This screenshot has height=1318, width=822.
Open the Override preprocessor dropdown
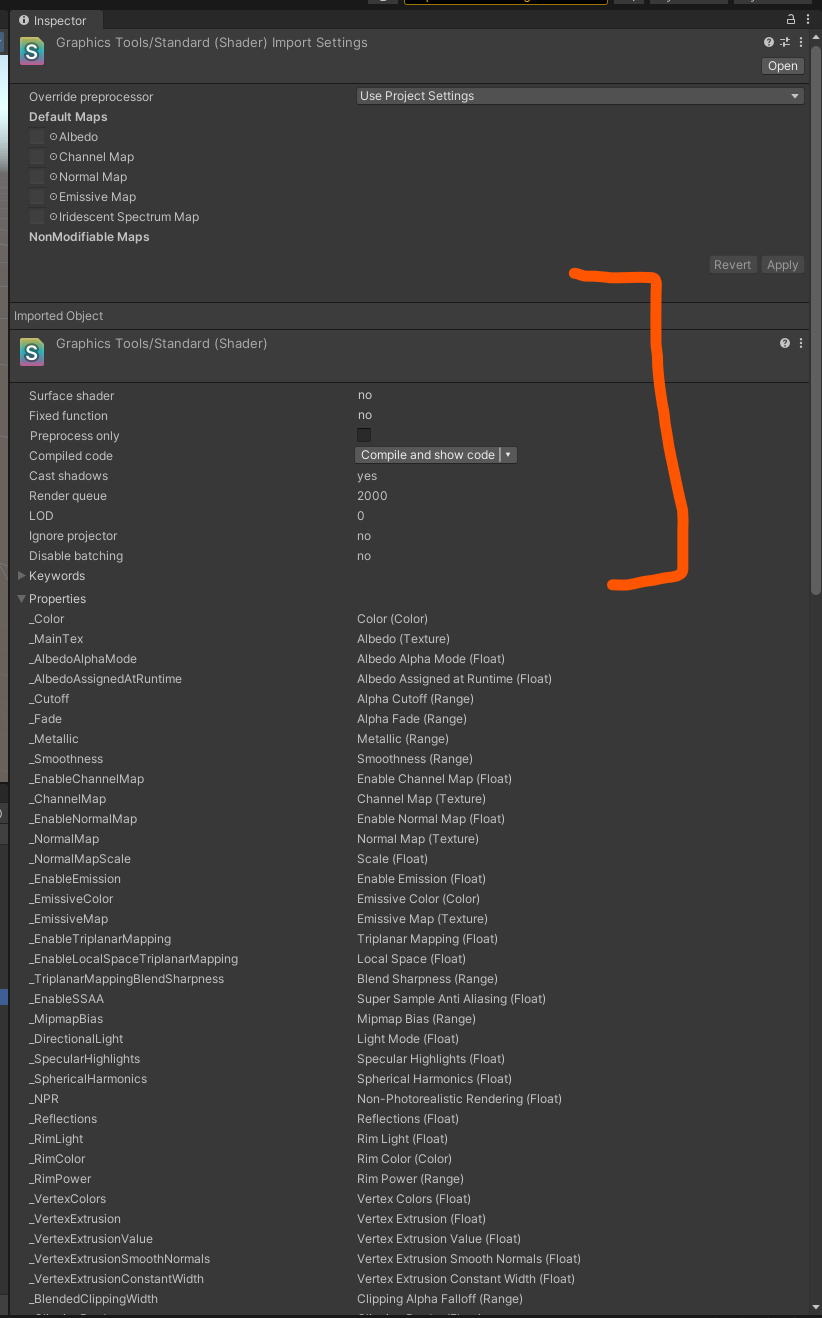[x=580, y=96]
